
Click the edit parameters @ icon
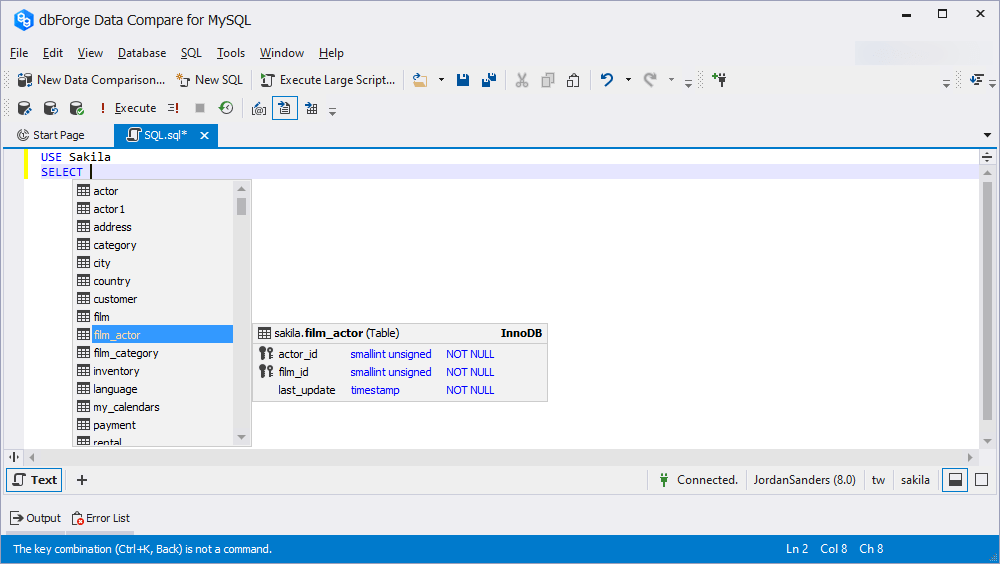pos(258,108)
